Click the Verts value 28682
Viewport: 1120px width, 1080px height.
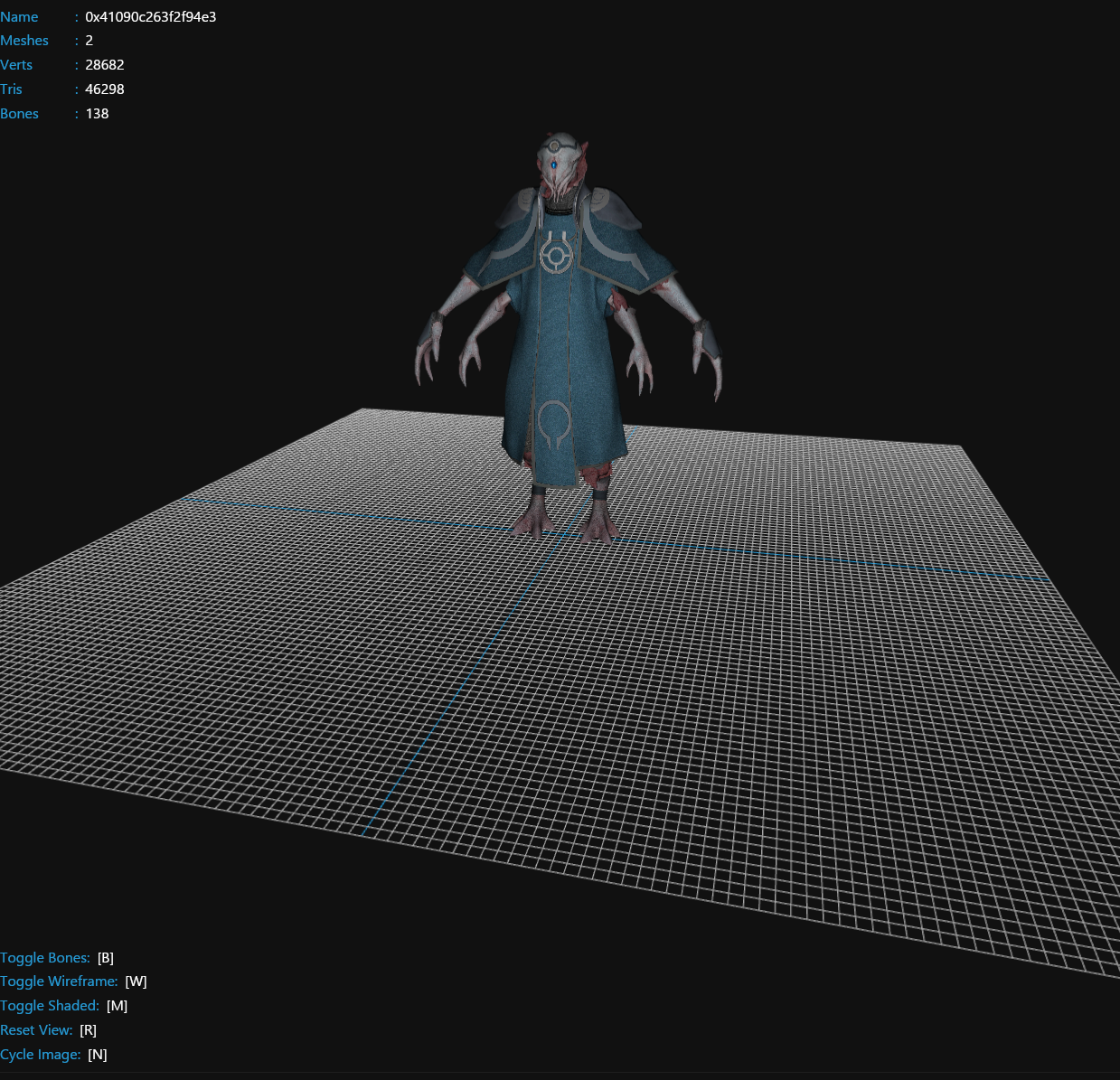tap(105, 65)
